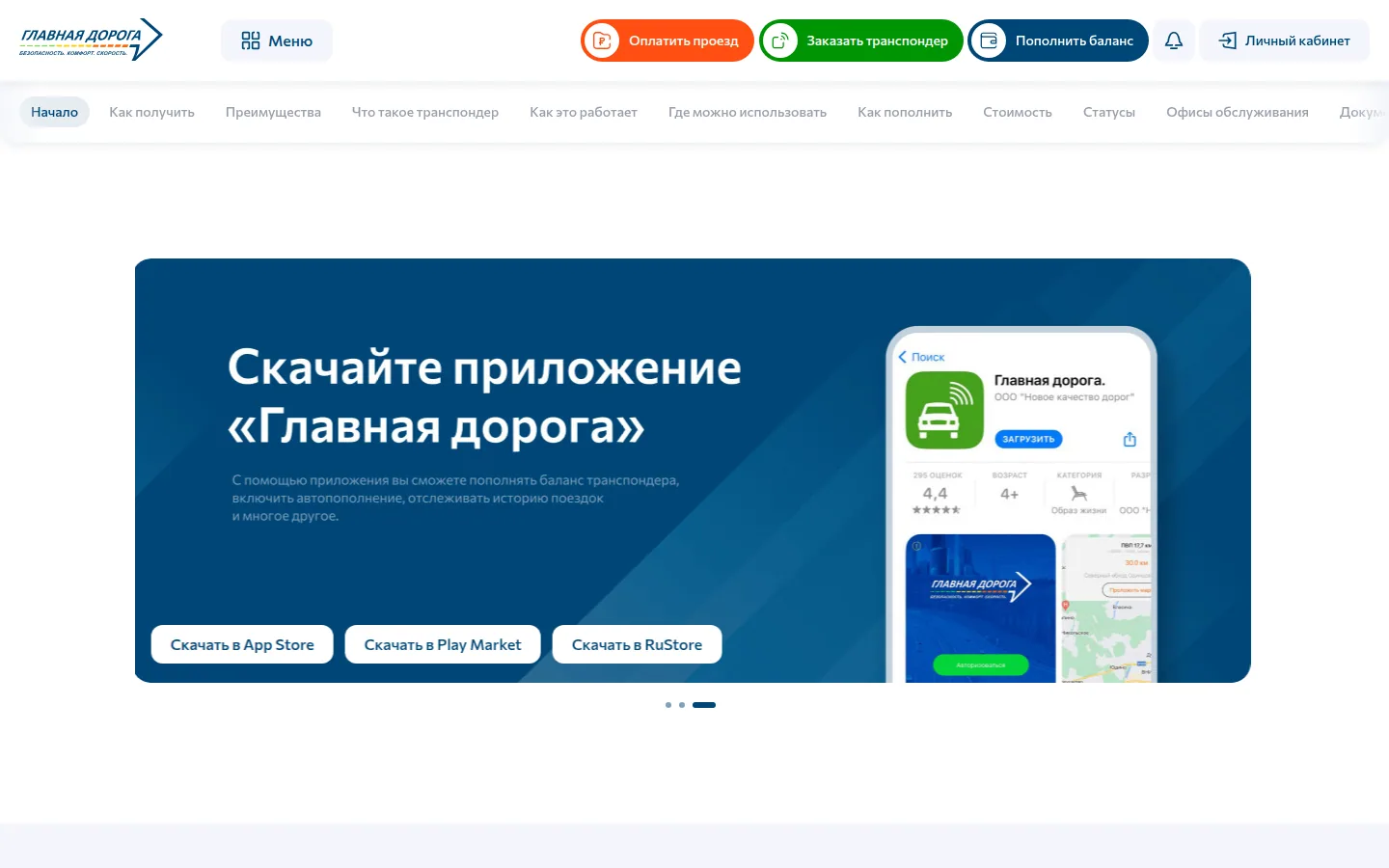Click Скачать в RuStore

click(637, 644)
